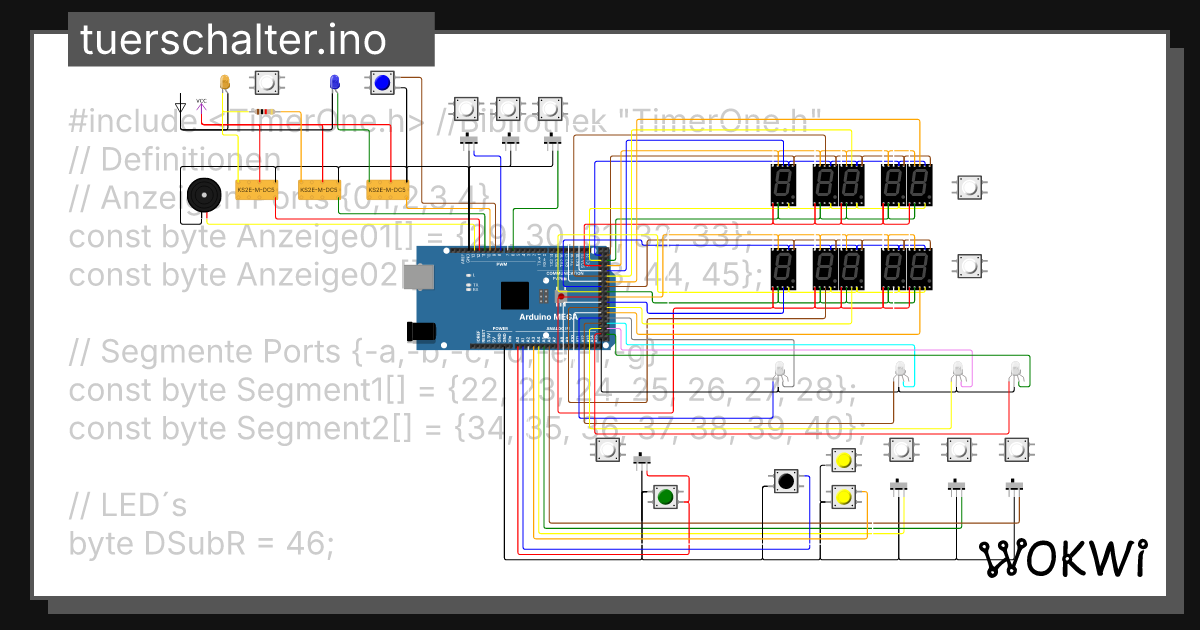This screenshot has height=630, width=1200.
Task: Click the green pushbutton
Action: tap(666, 495)
